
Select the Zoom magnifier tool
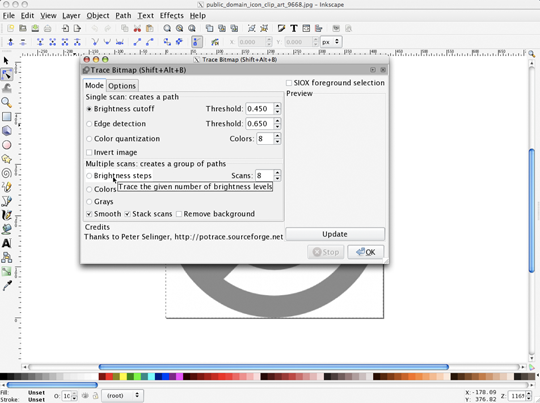6,102
